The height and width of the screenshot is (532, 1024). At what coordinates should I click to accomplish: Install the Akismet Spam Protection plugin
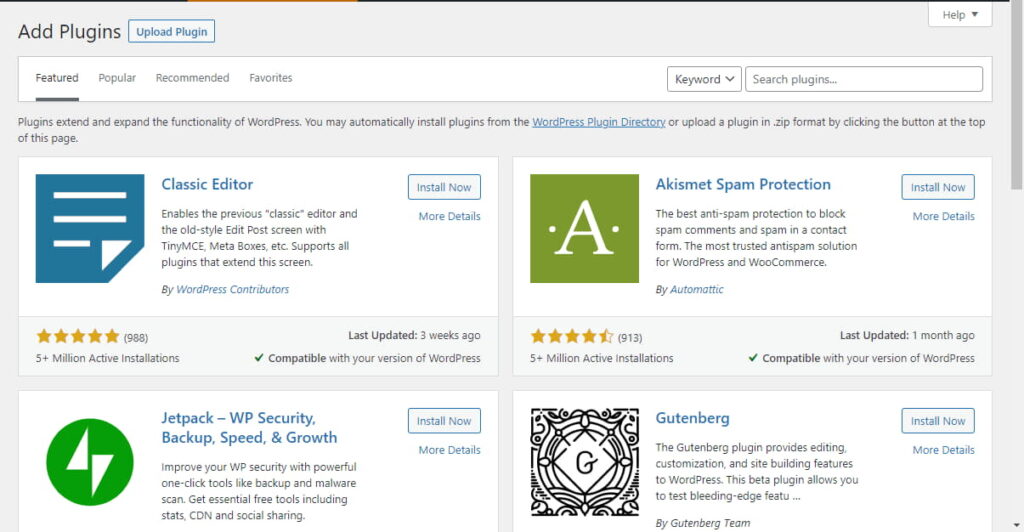point(938,187)
